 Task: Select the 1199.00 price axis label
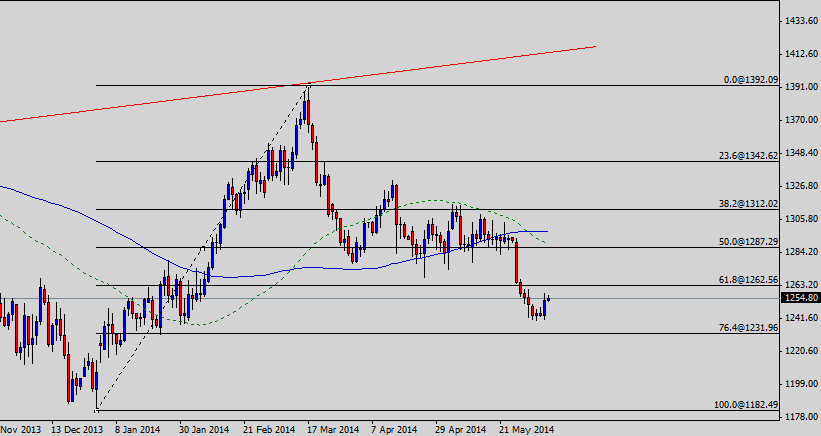tap(799, 384)
